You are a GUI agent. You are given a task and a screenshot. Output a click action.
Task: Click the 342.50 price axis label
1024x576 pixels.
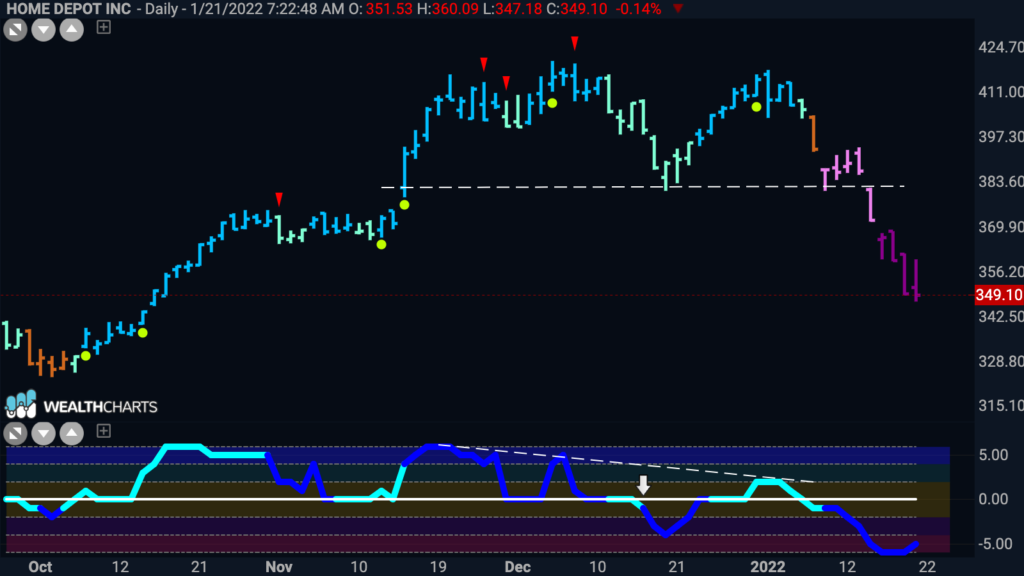[1000, 316]
